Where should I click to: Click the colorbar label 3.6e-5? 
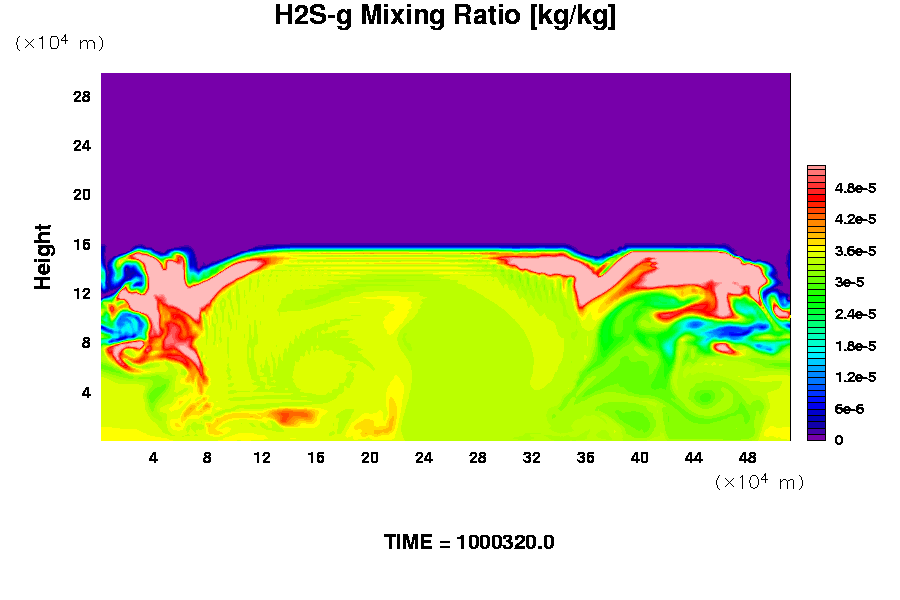click(x=855, y=251)
